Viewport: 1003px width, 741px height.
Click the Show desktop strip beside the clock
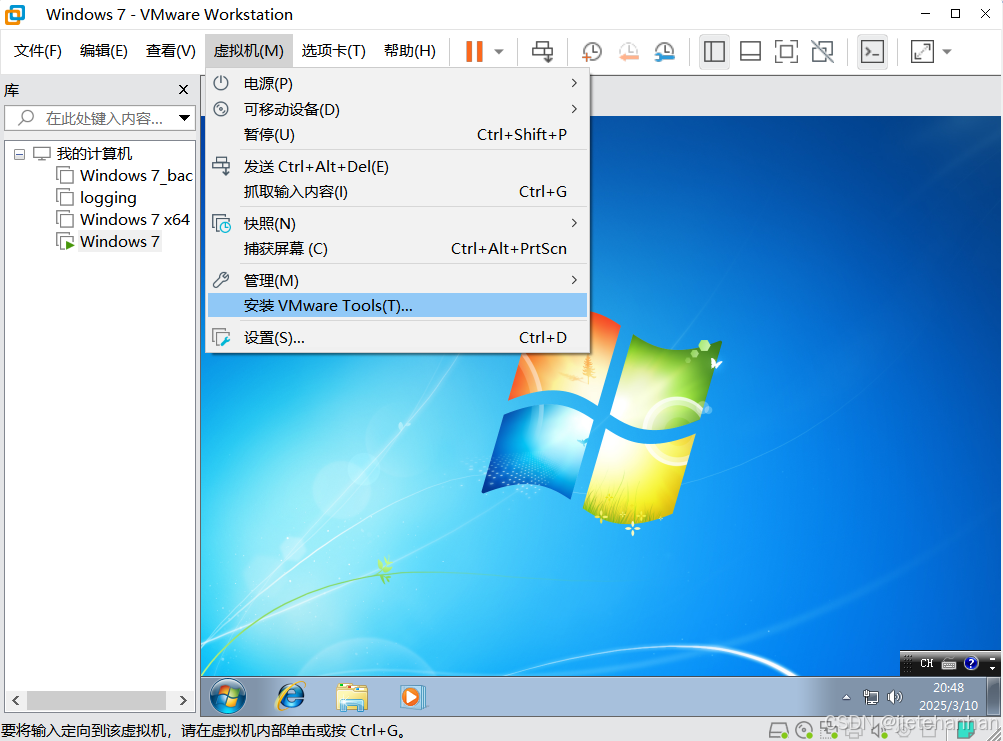coord(994,696)
